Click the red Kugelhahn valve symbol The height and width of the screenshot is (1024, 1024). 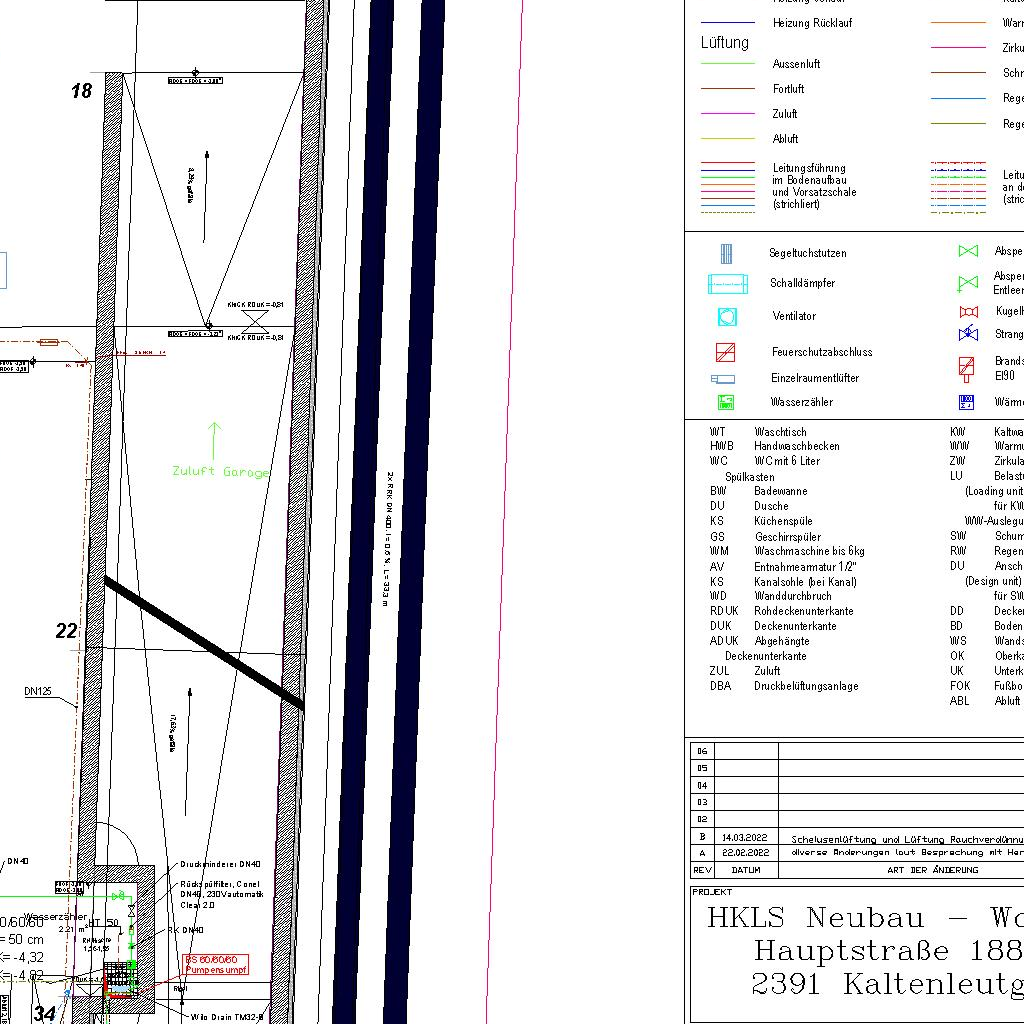click(x=968, y=312)
